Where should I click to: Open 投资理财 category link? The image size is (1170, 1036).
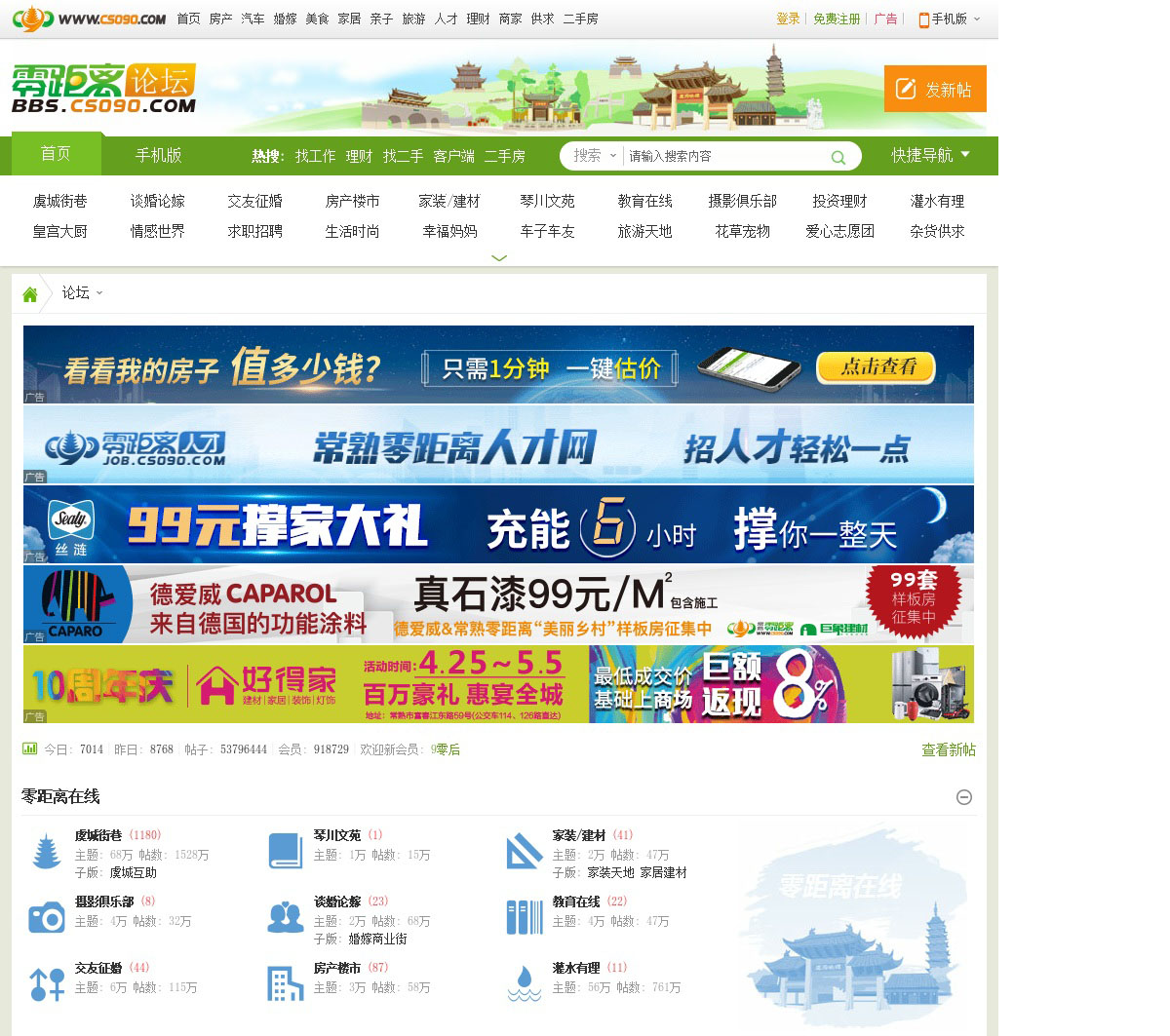(839, 201)
